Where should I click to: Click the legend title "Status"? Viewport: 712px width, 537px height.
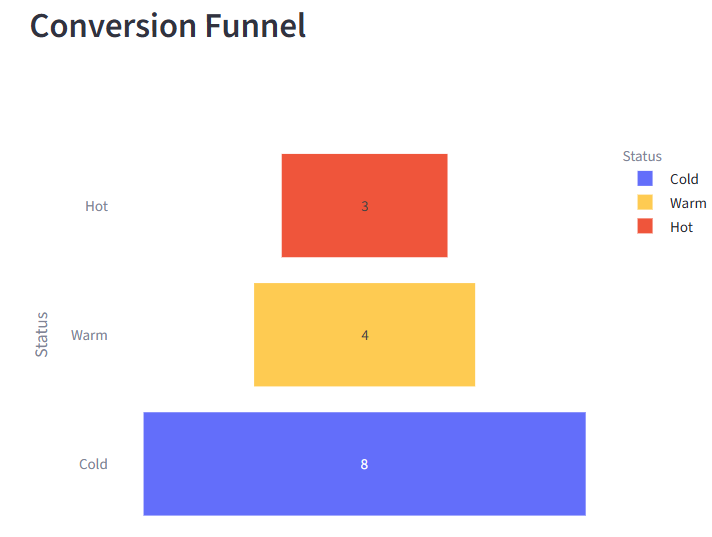(642, 156)
